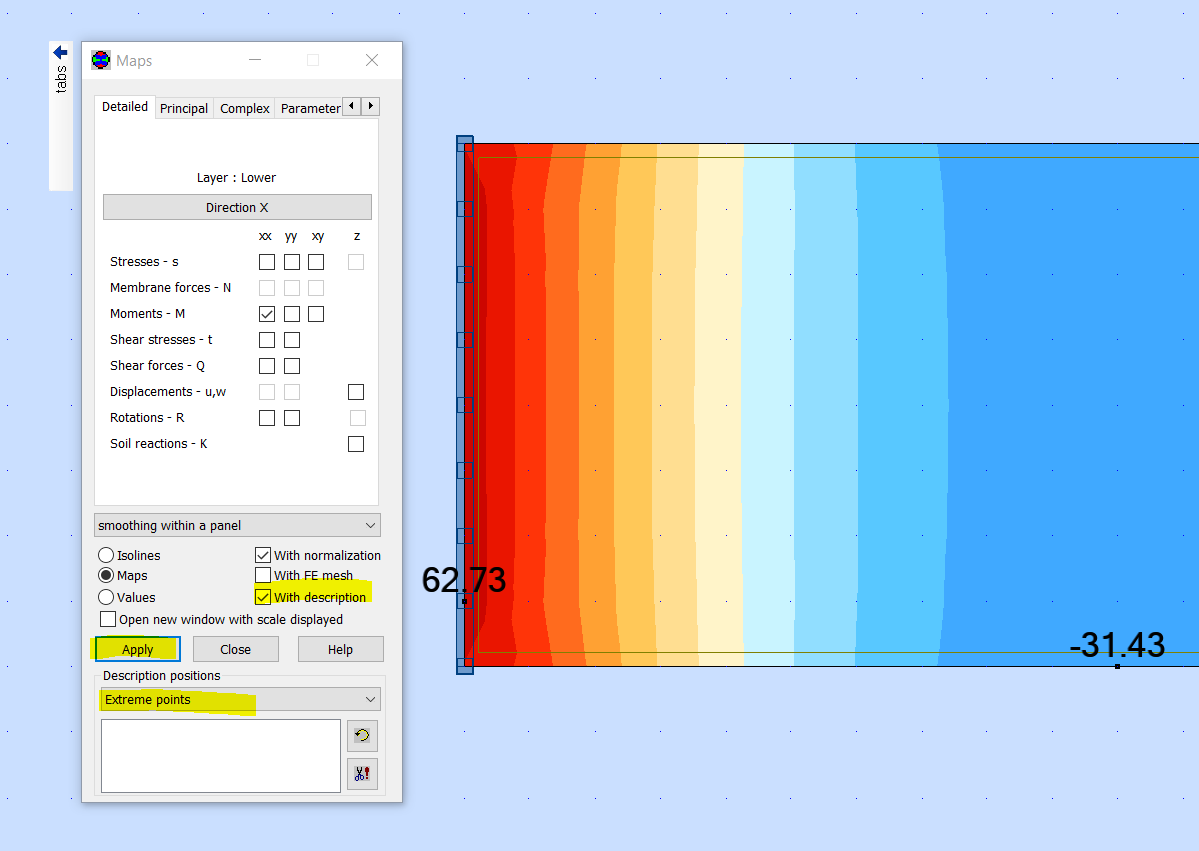
Task: Enable the With FE mesh option
Action: pos(262,575)
